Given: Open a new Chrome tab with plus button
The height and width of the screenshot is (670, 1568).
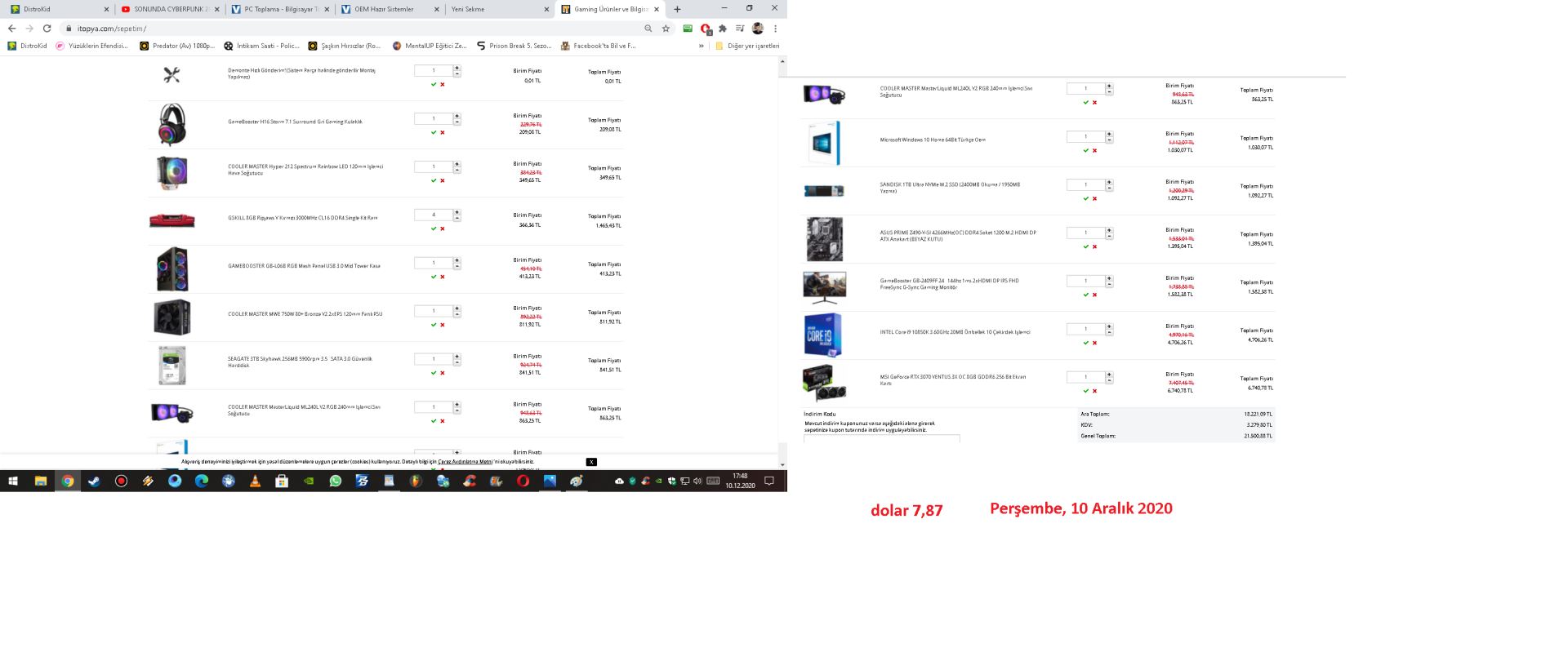Looking at the screenshot, I should point(677,9).
